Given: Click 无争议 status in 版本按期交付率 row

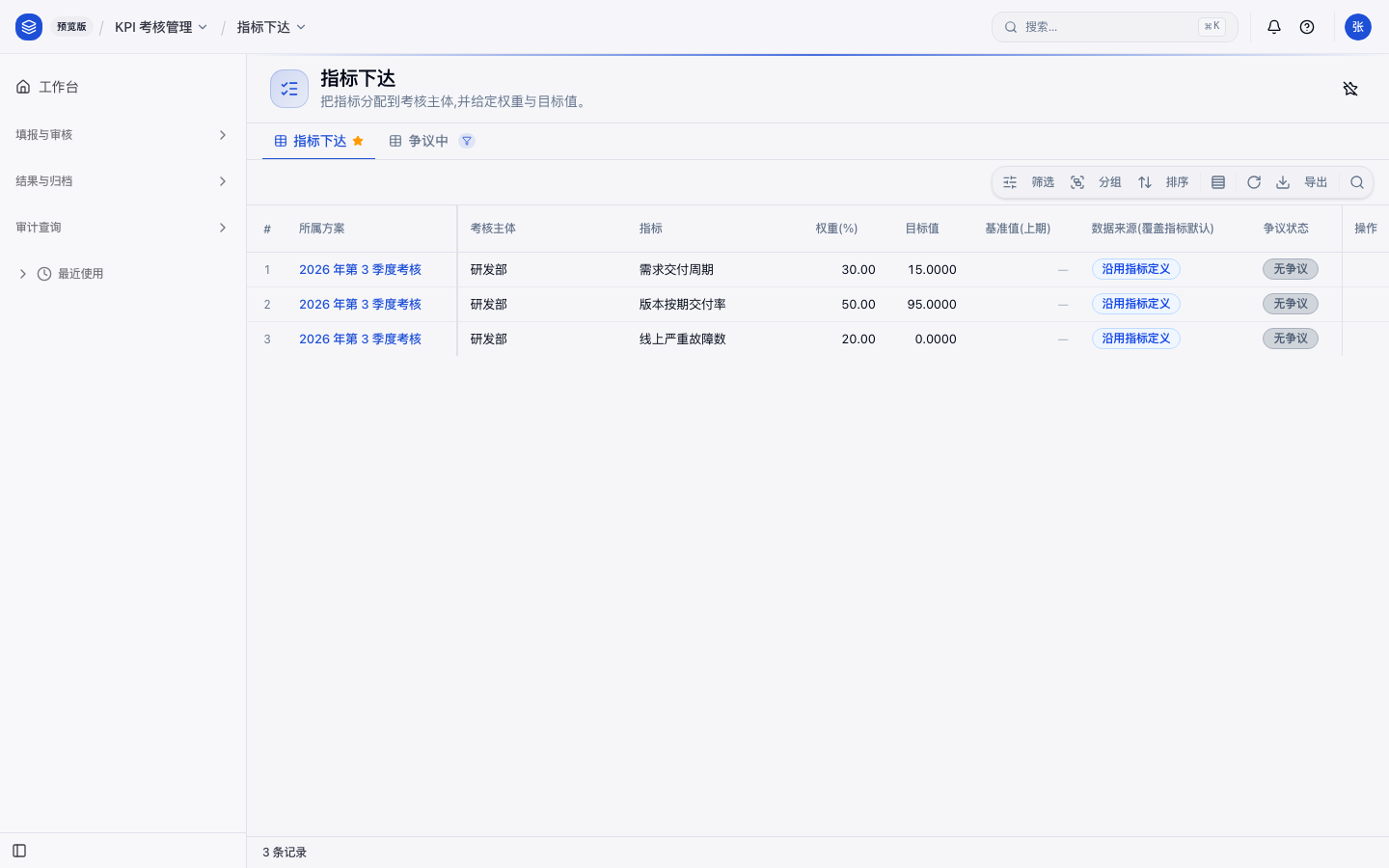Looking at the screenshot, I should [1291, 304].
